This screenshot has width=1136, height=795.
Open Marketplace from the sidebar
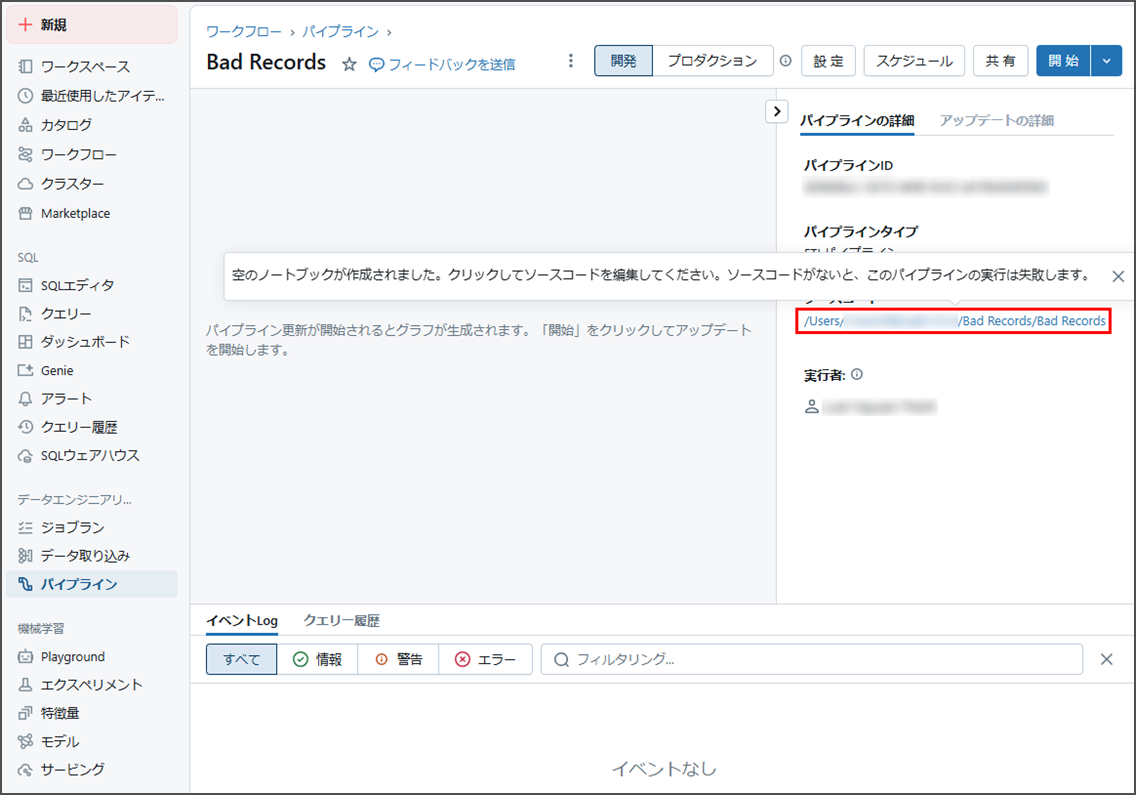click(x=75, y=213)
